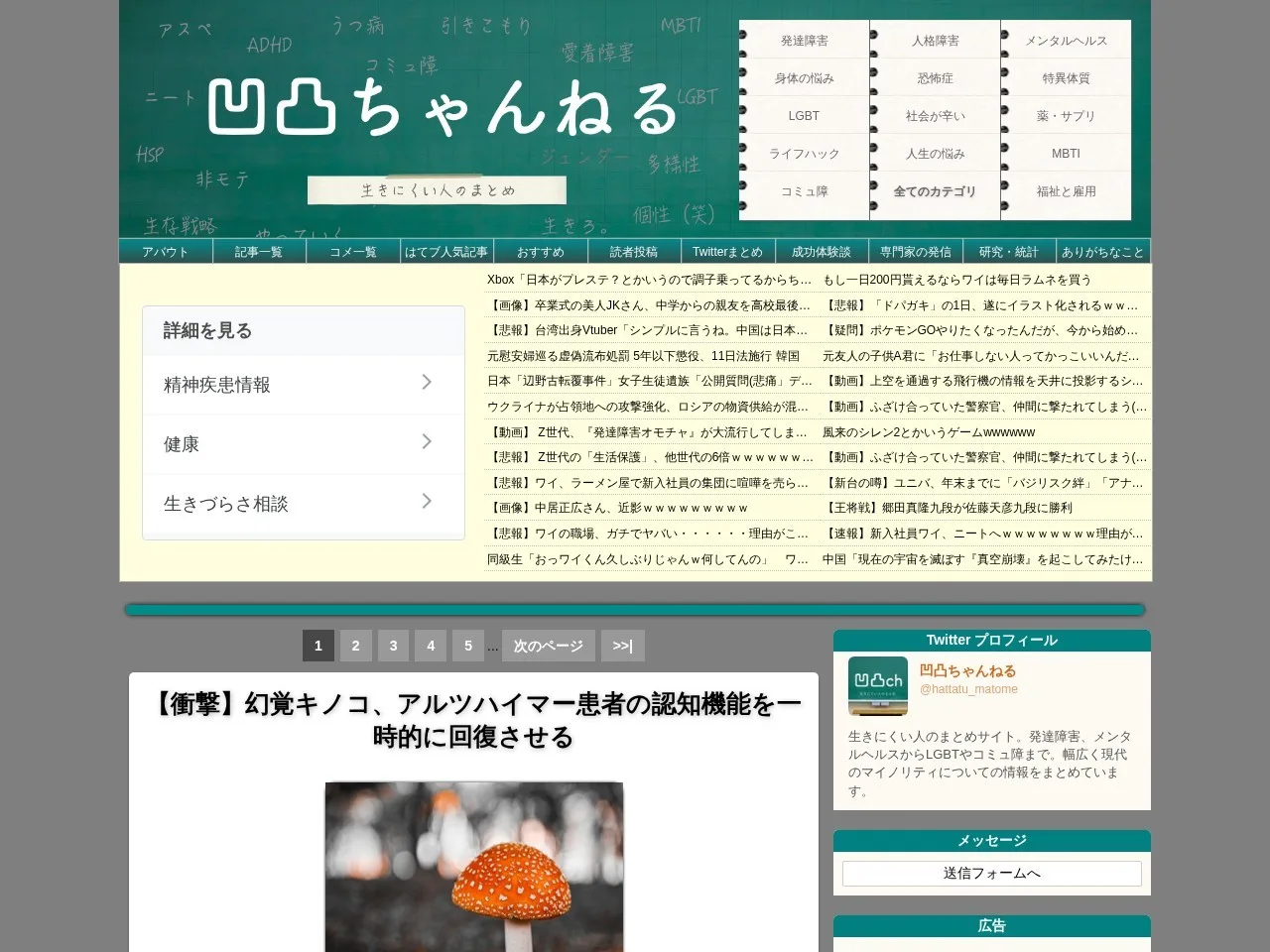
Task: Open the 健康 row
Action: pyautogui.click(x=304, y=444)
